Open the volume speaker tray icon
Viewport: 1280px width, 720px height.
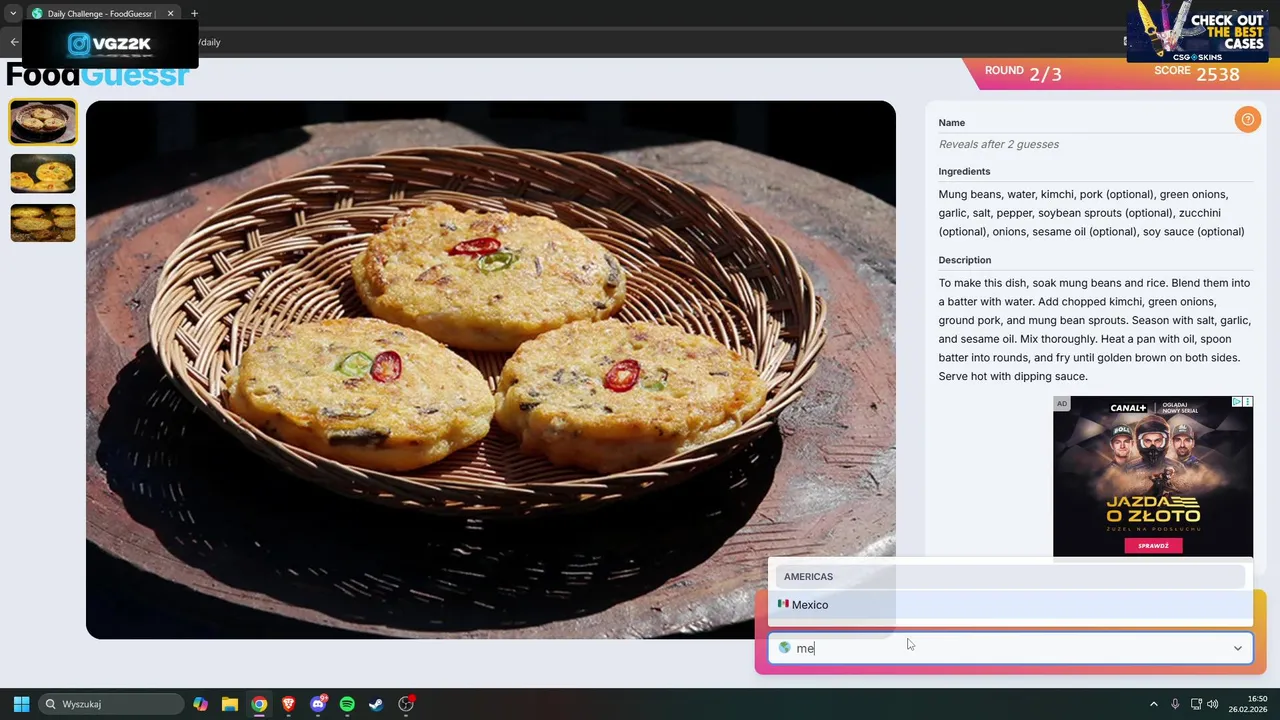pyautogui.click(x=1213, y=704)
